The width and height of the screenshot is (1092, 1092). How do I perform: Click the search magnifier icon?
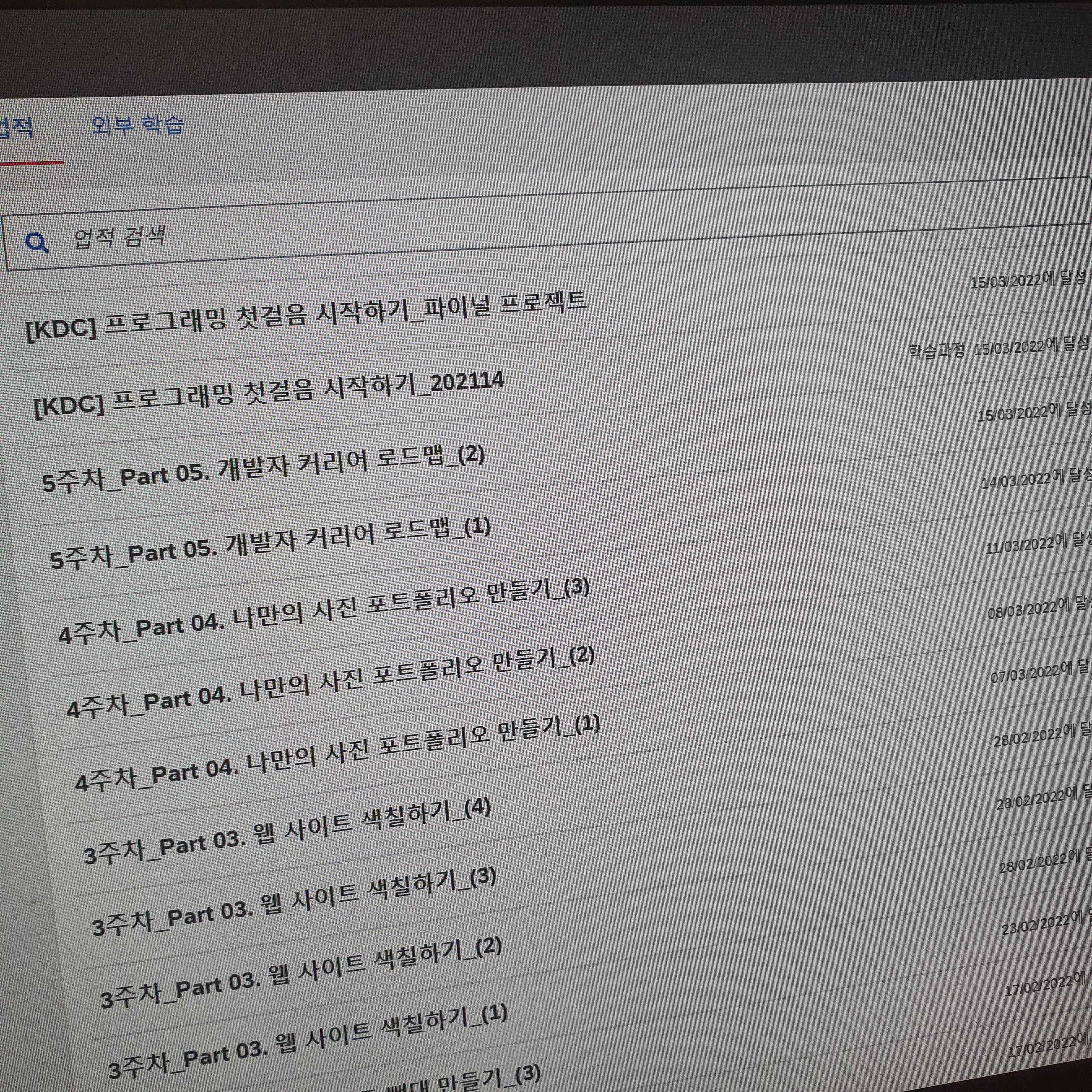pos(37,242)
